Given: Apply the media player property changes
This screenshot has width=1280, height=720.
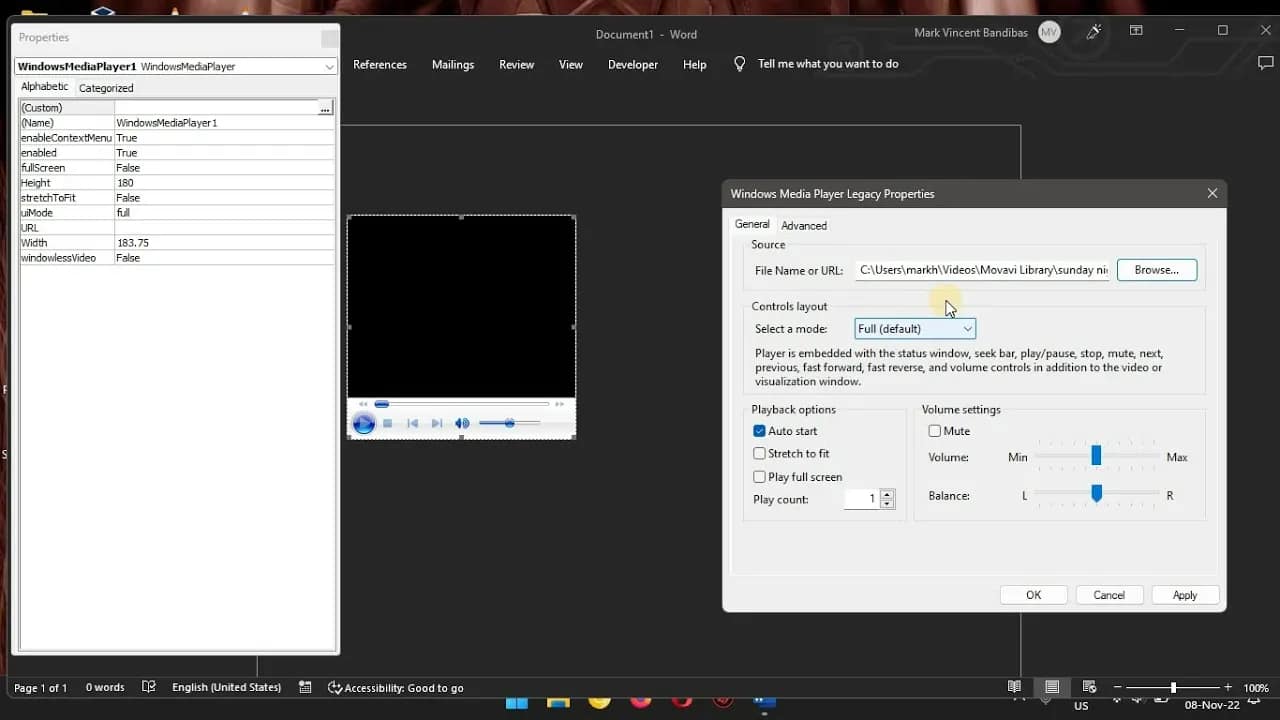Looking at the screenshot, I should [x=1185, y=594].
